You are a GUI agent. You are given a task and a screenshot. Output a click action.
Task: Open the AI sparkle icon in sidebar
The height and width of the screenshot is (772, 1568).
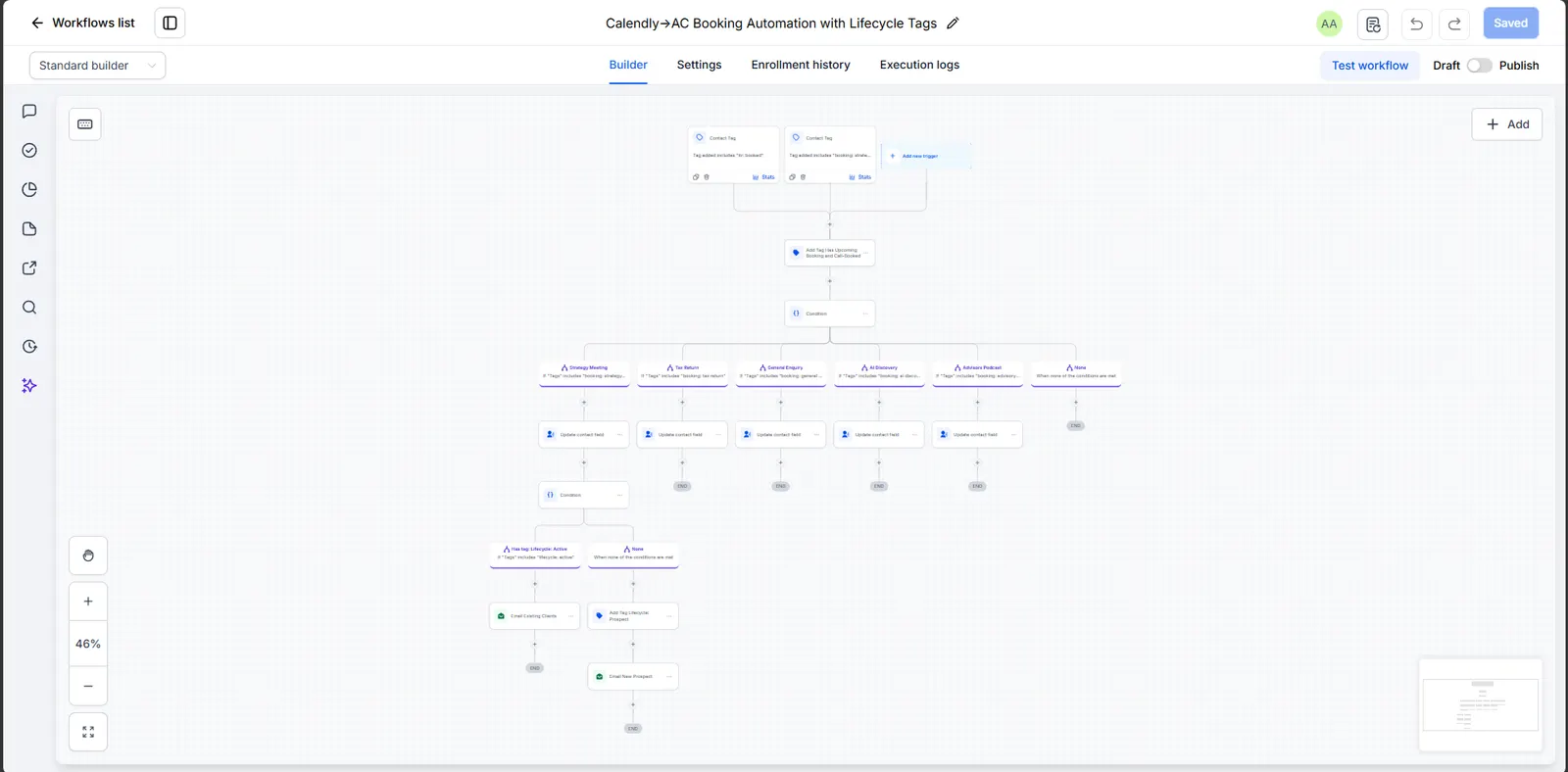click(x=29, y=386)
